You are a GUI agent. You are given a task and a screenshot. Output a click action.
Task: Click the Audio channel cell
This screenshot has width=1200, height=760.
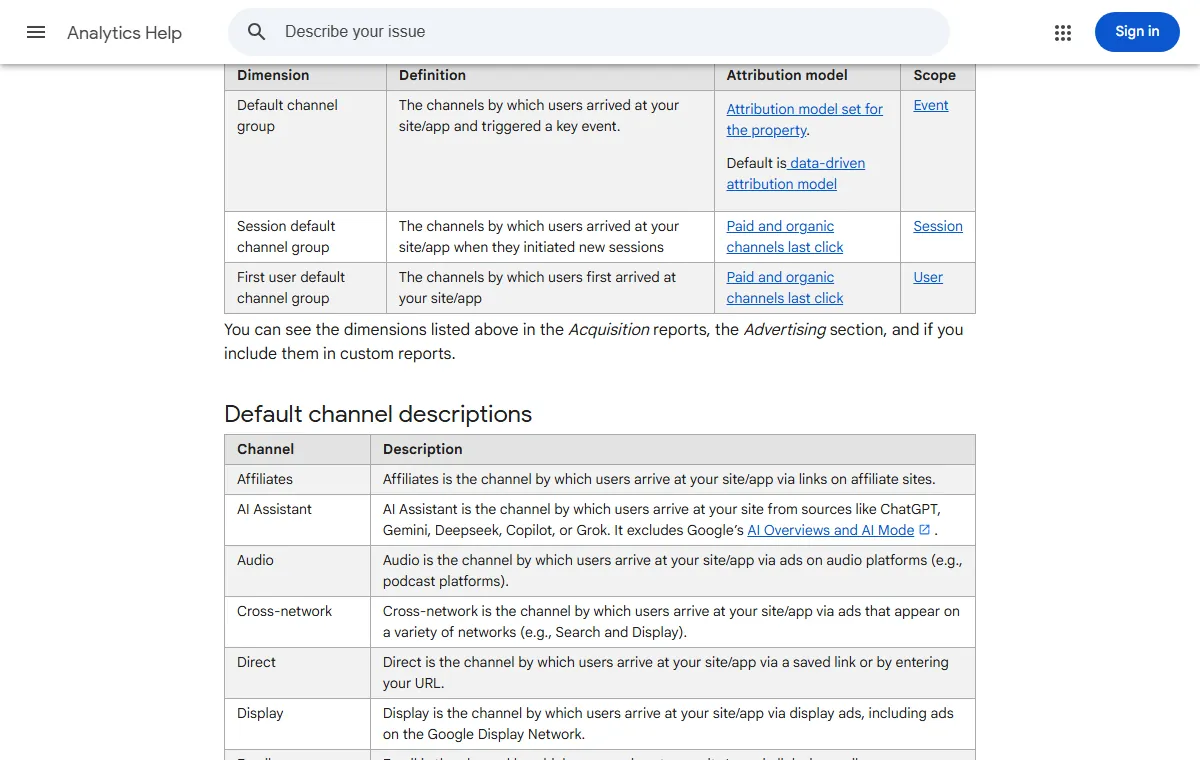(297, 571)
